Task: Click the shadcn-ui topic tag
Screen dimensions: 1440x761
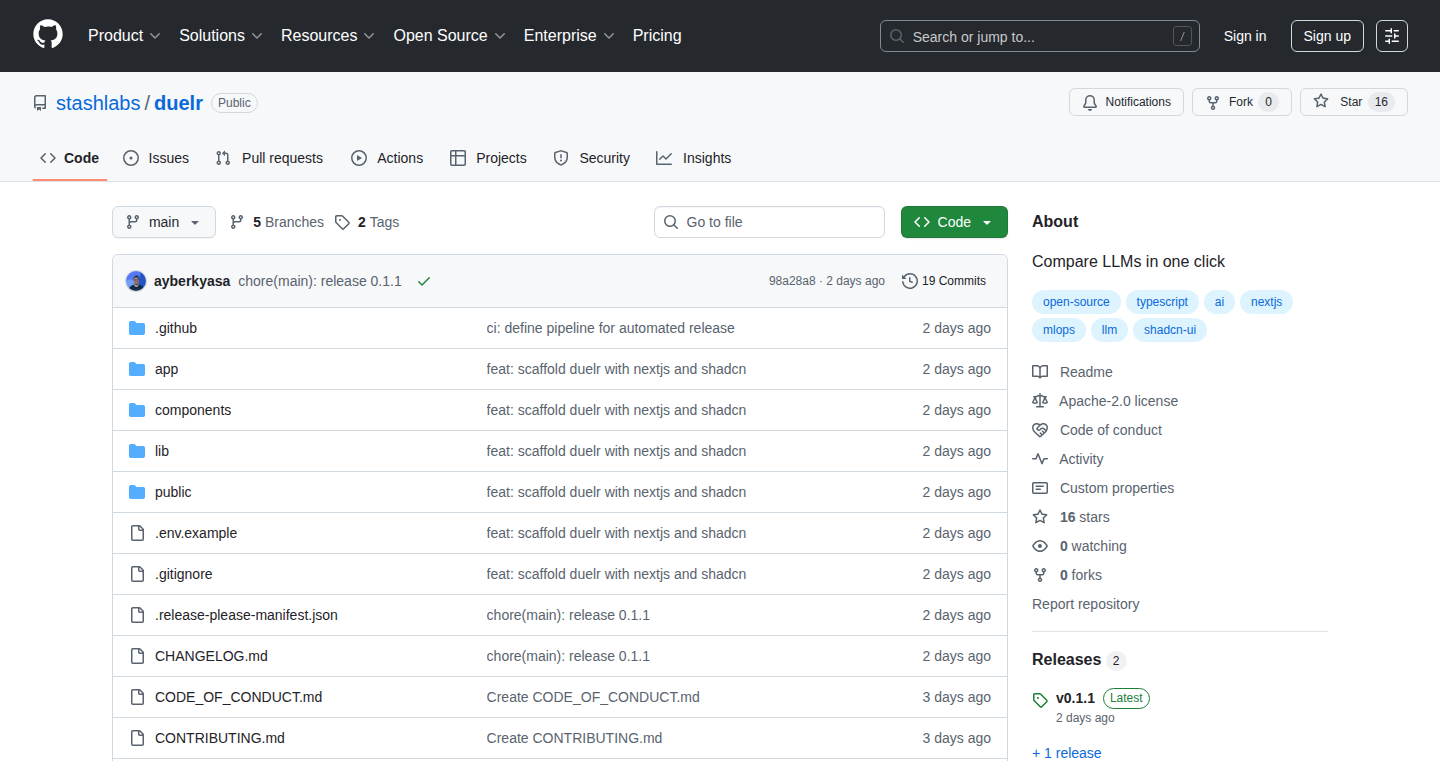Action: point(1170,330)
